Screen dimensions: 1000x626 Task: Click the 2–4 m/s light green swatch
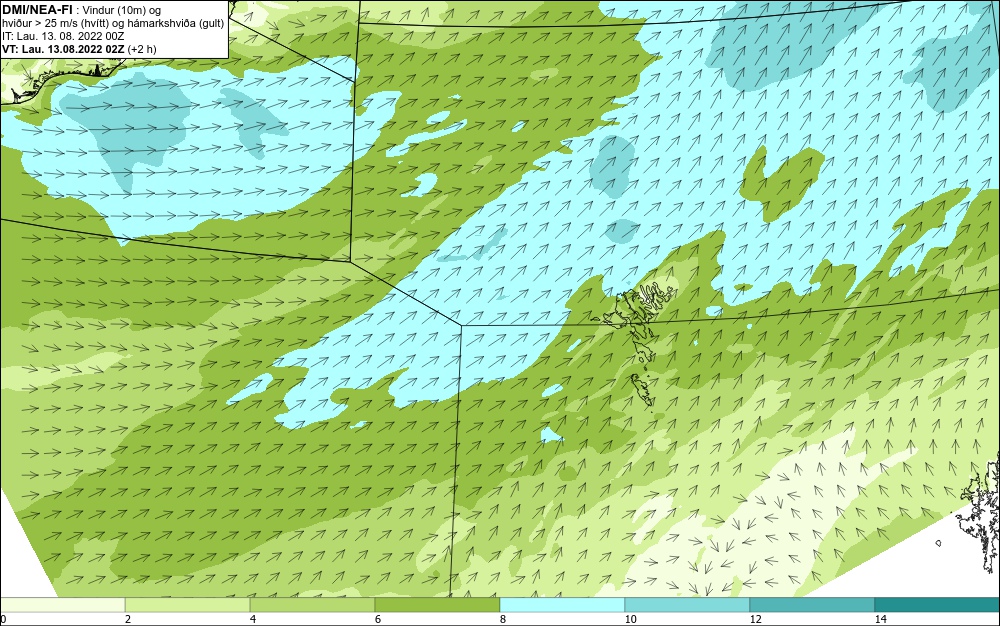188,605
